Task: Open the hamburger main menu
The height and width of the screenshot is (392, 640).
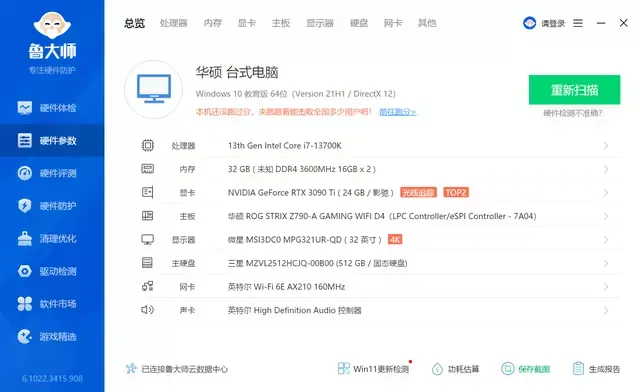Action: click(x=578, y=23)
